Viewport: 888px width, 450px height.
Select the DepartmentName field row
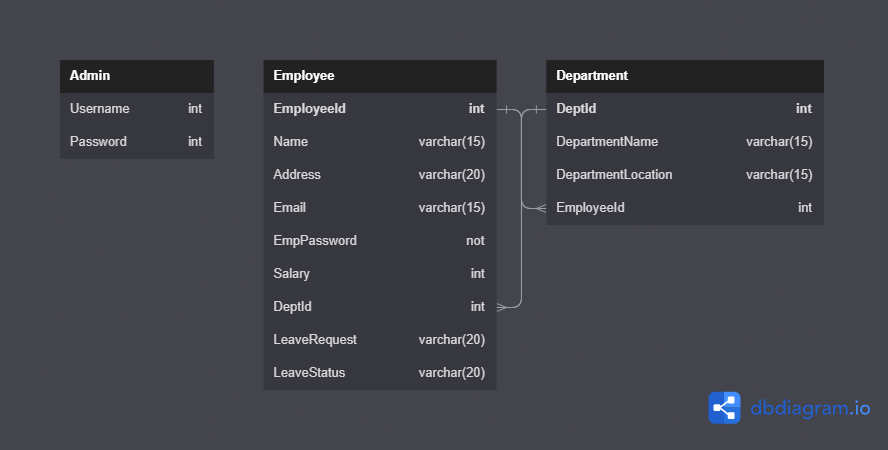tap(684, 142)
